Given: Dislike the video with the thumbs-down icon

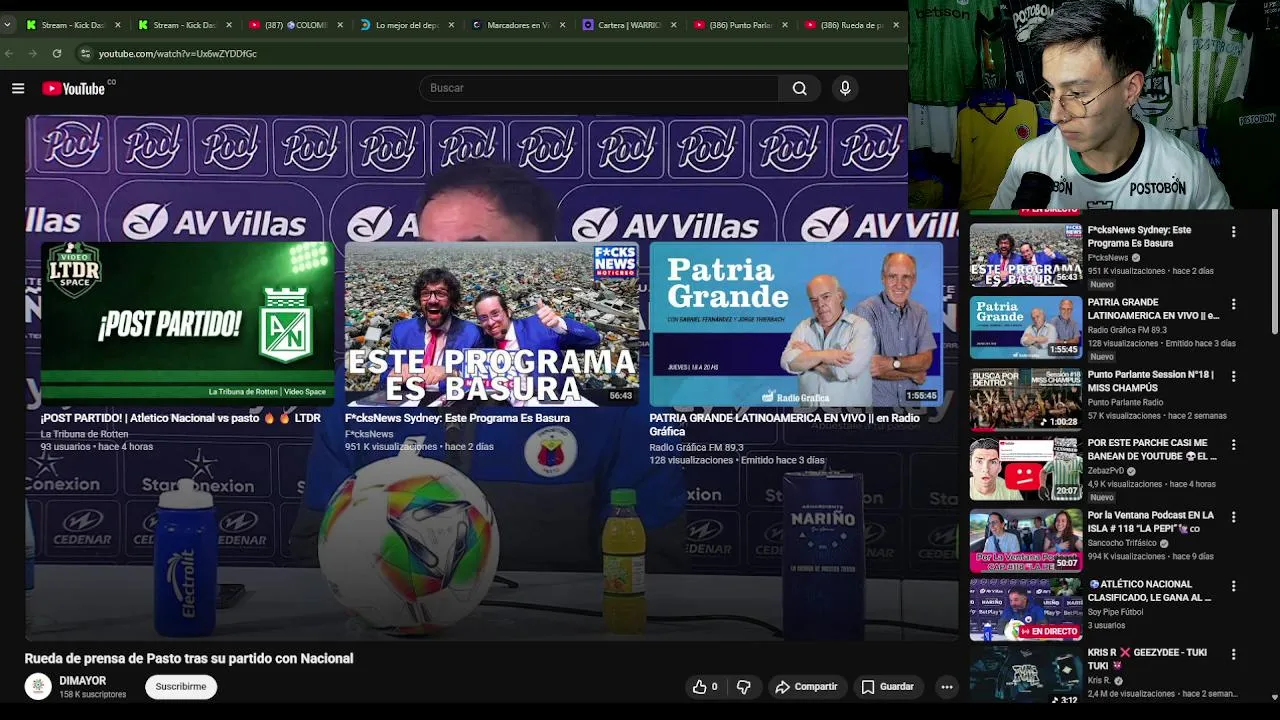Looking at the screenshot, I should point(743,687).
